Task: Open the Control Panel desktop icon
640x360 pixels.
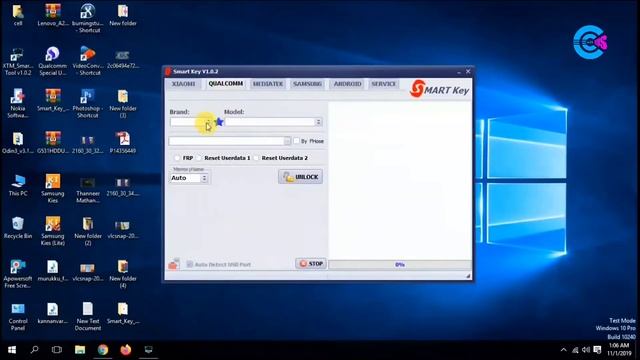Action: tap(18, 317)
